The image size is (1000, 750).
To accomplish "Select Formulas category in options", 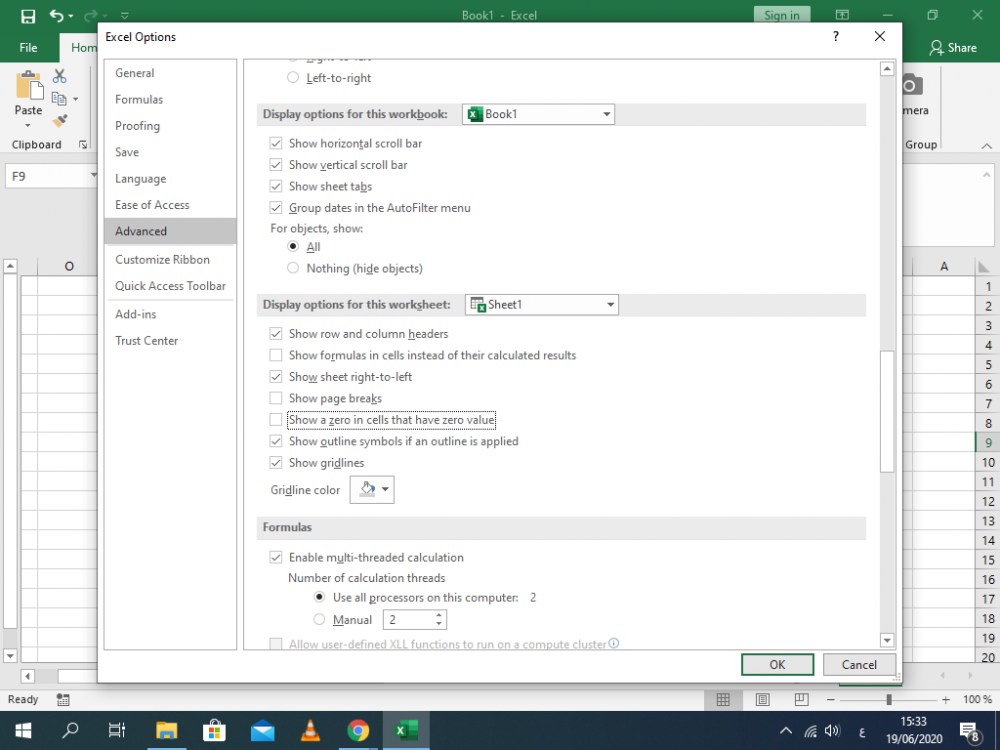I will coord(170,99).
